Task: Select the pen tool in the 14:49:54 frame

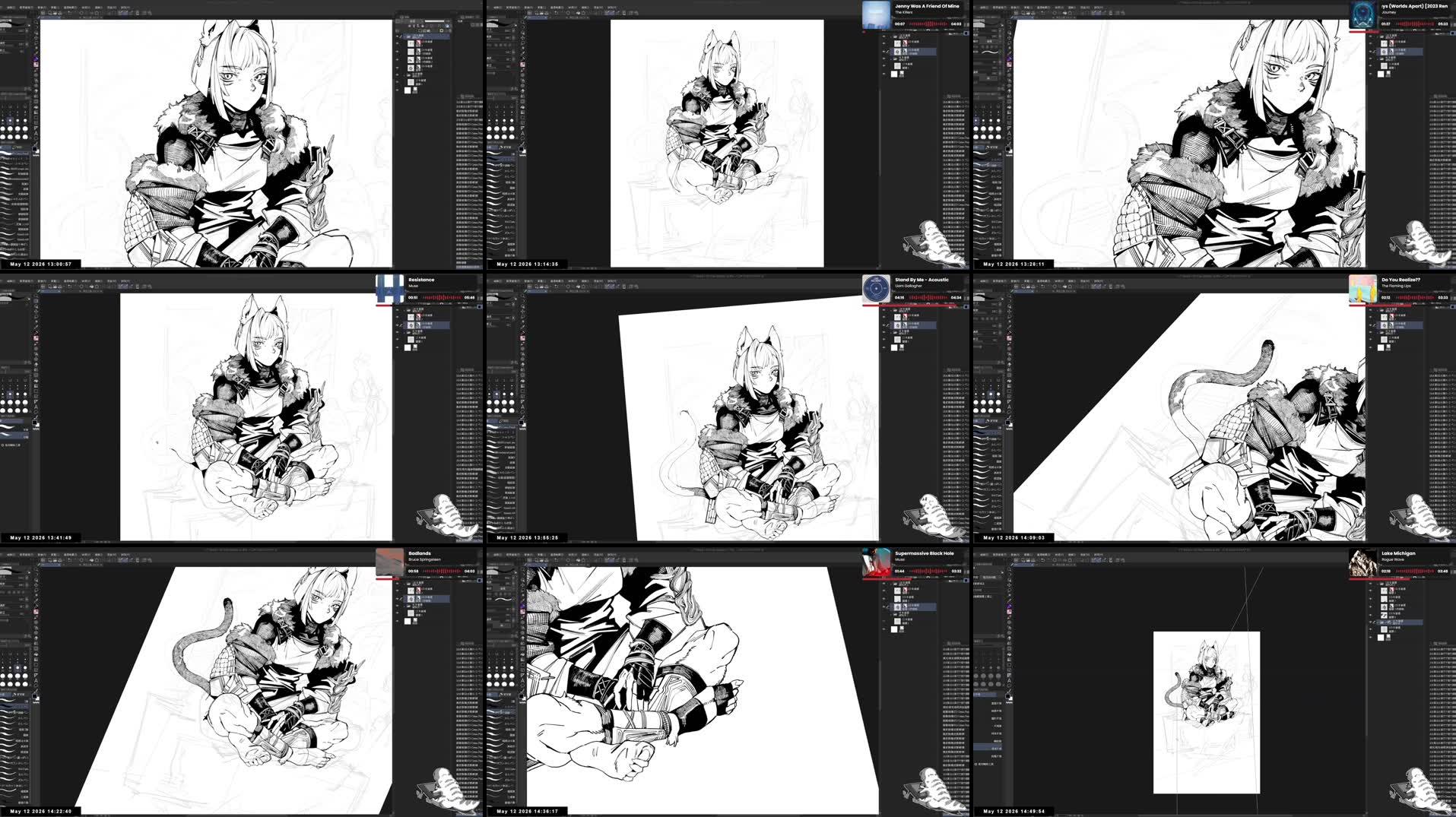Action: coord(1009,606)
